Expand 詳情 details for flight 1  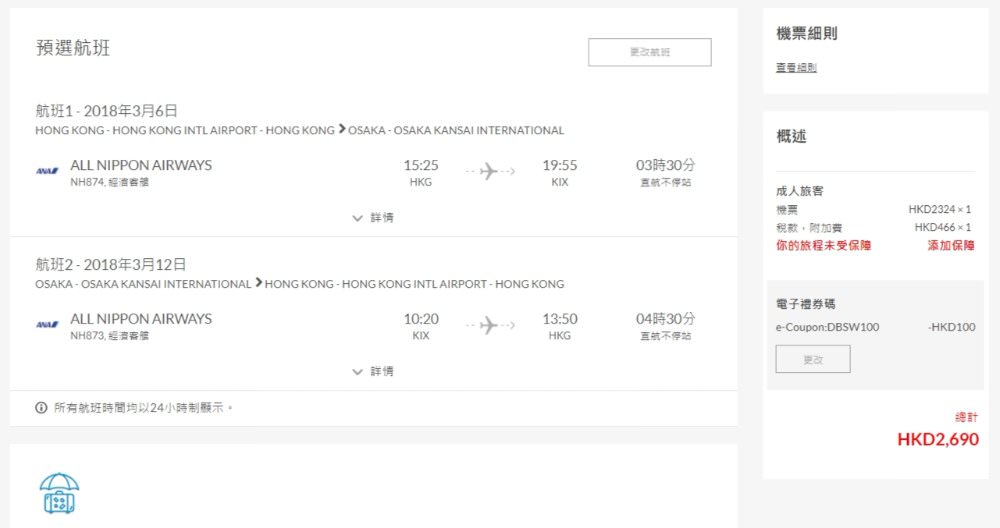pos(373,217)
